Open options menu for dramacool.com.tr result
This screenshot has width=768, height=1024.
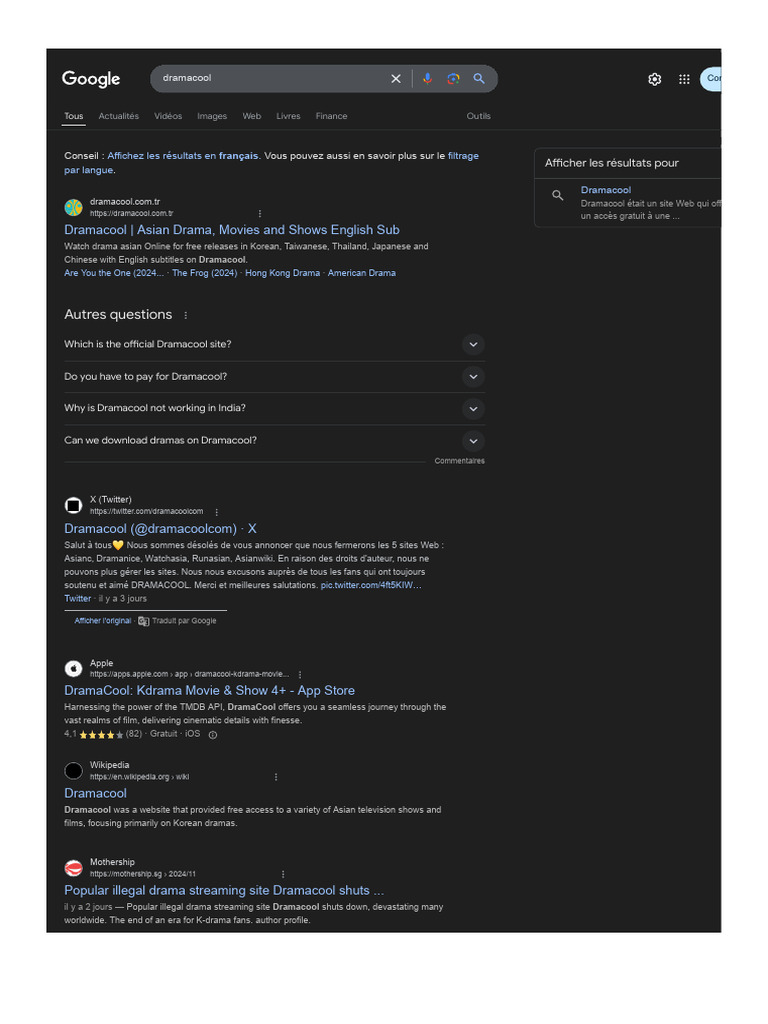[260, 213]
